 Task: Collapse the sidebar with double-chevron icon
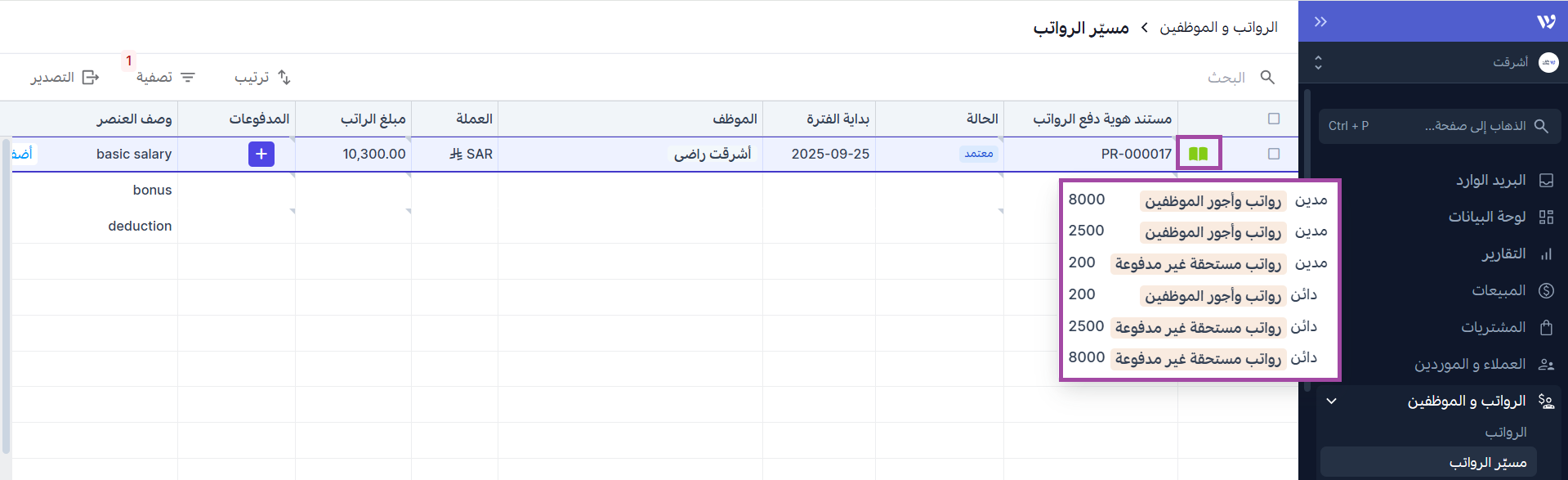1320,22
